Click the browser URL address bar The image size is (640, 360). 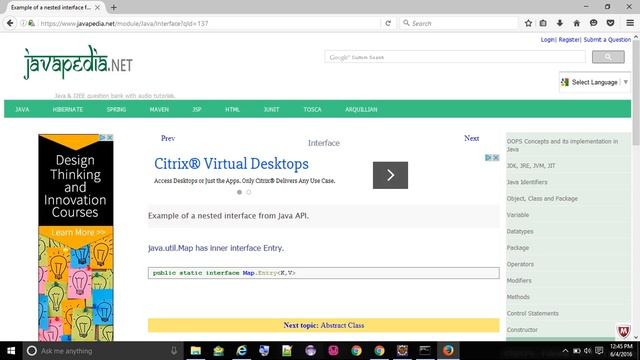click(x=208, y=23)
